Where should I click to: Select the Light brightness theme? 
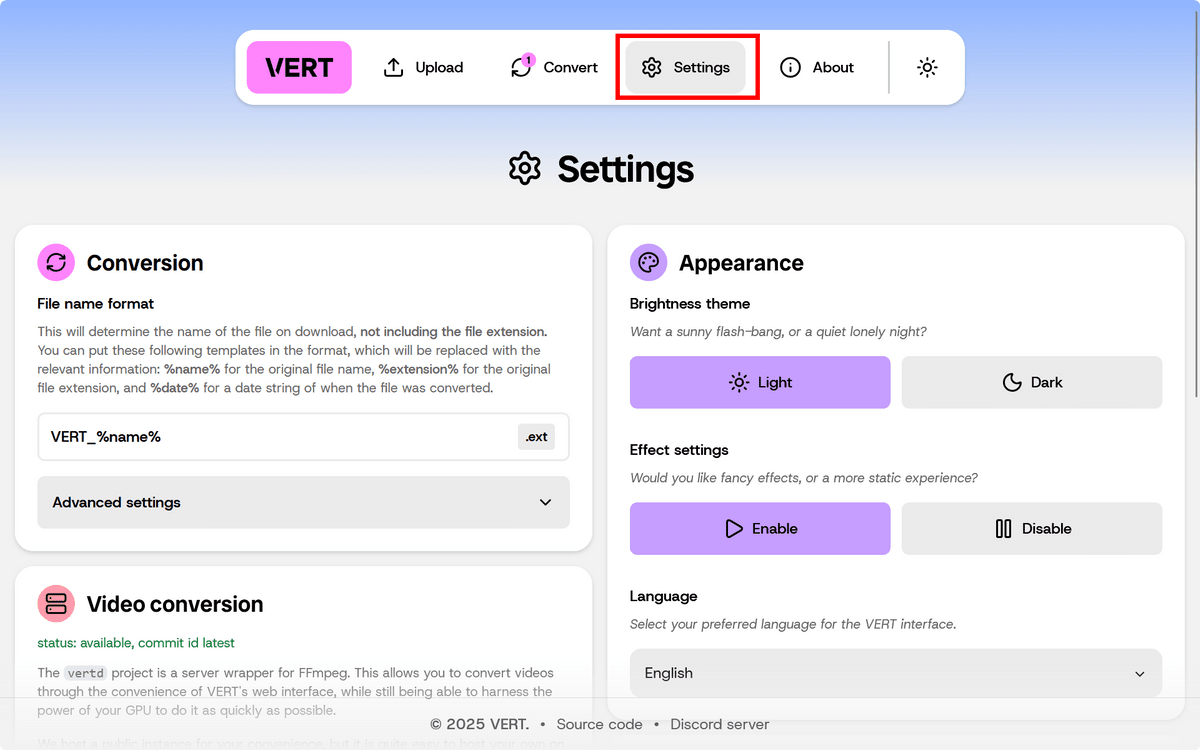(x=759, y=382)
